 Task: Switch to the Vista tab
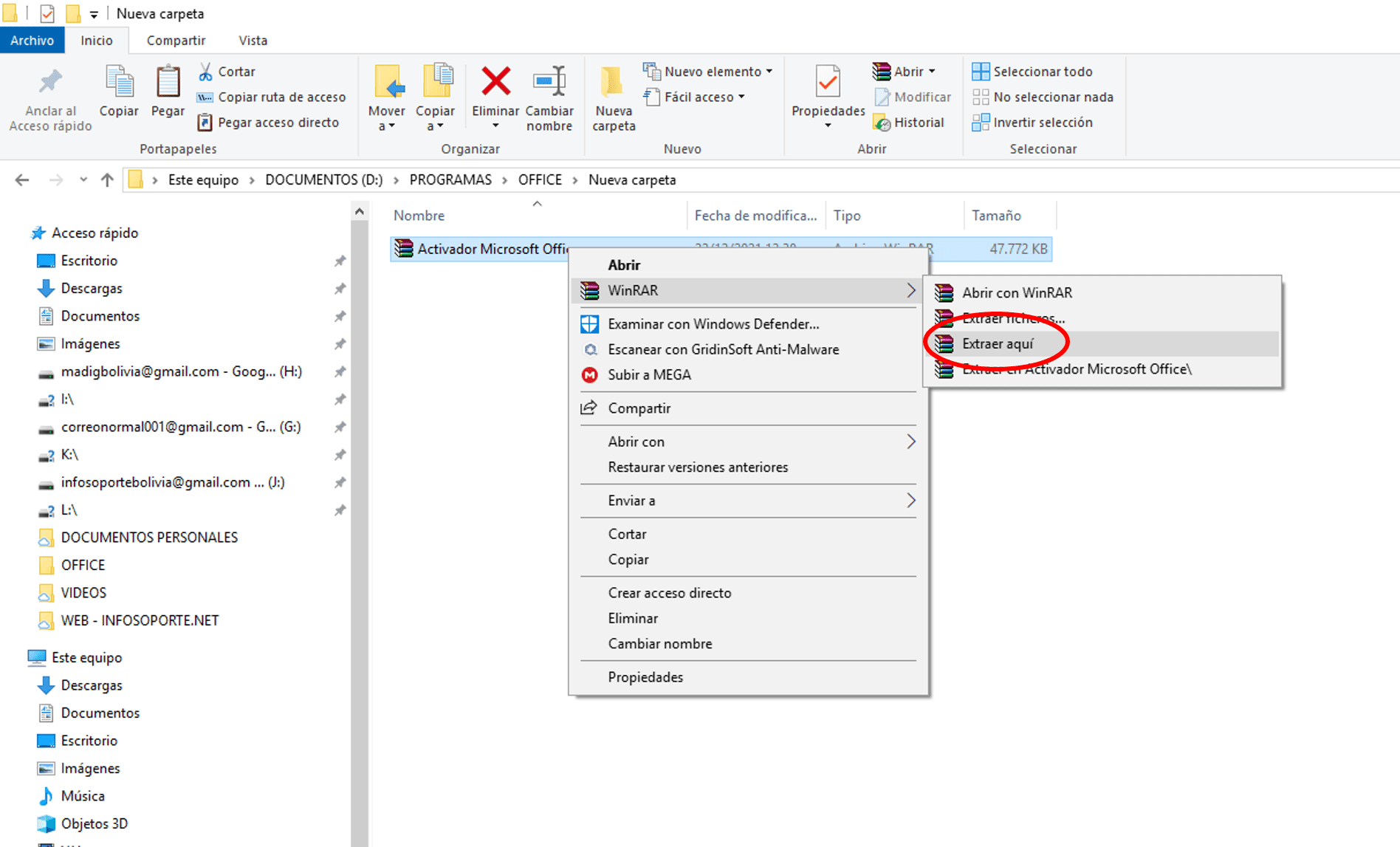(x=253, y=41)
